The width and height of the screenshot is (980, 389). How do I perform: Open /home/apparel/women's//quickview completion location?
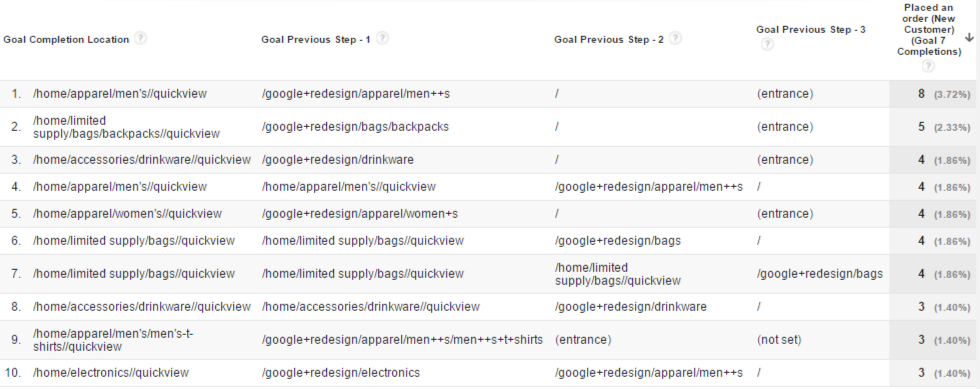[x=128, y=214]
